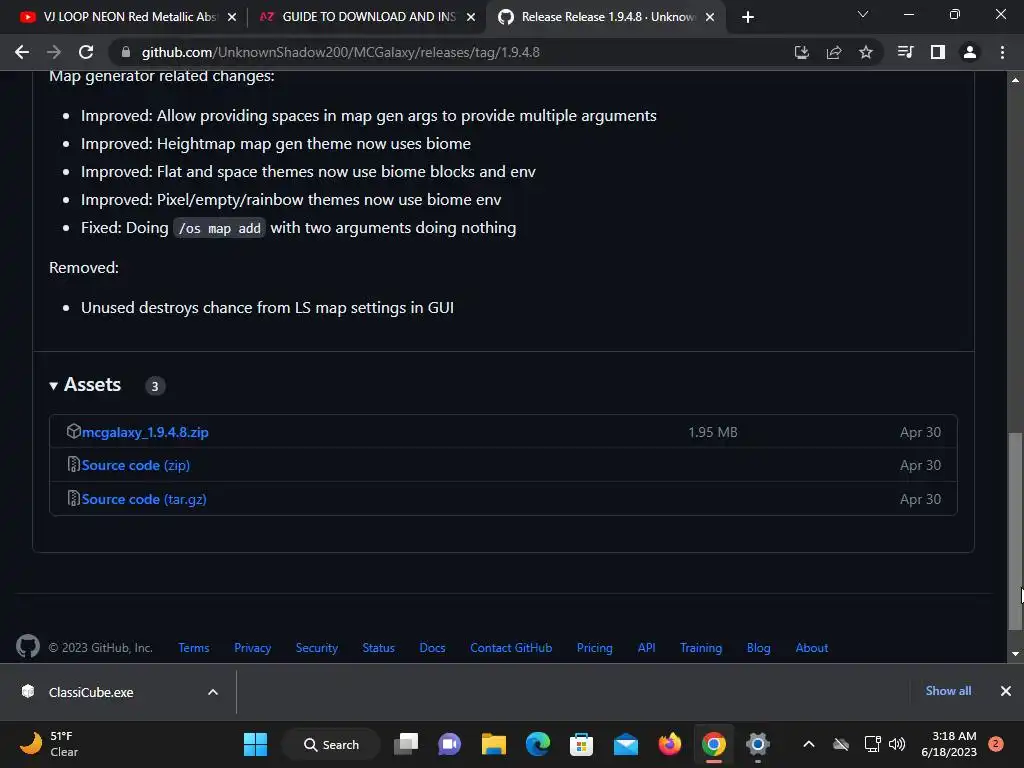The image size is (1024, 768).
Task: Click the page vertical scrollbar thumb
Action: click(1015, 530)
